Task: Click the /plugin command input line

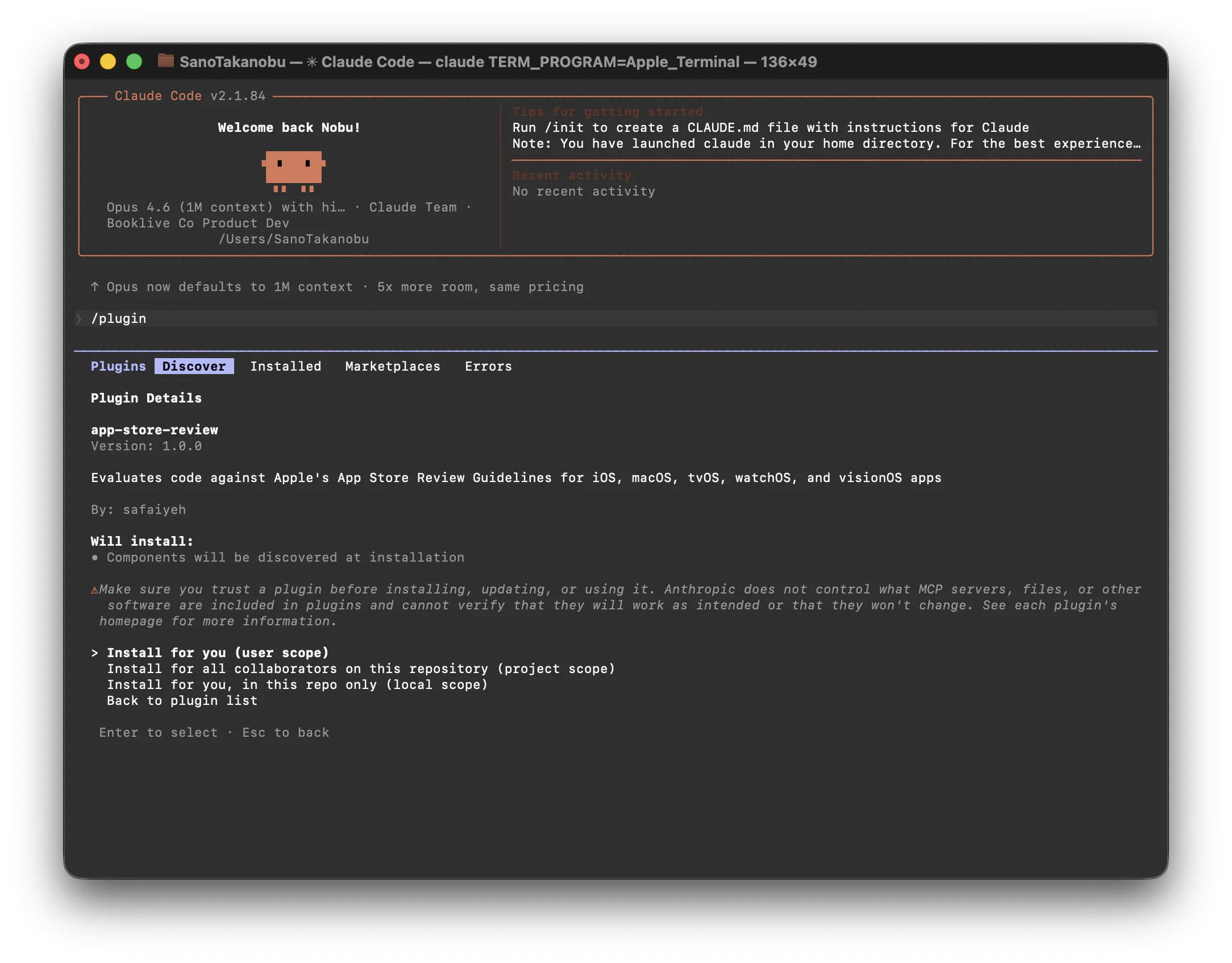Action: 615,318
